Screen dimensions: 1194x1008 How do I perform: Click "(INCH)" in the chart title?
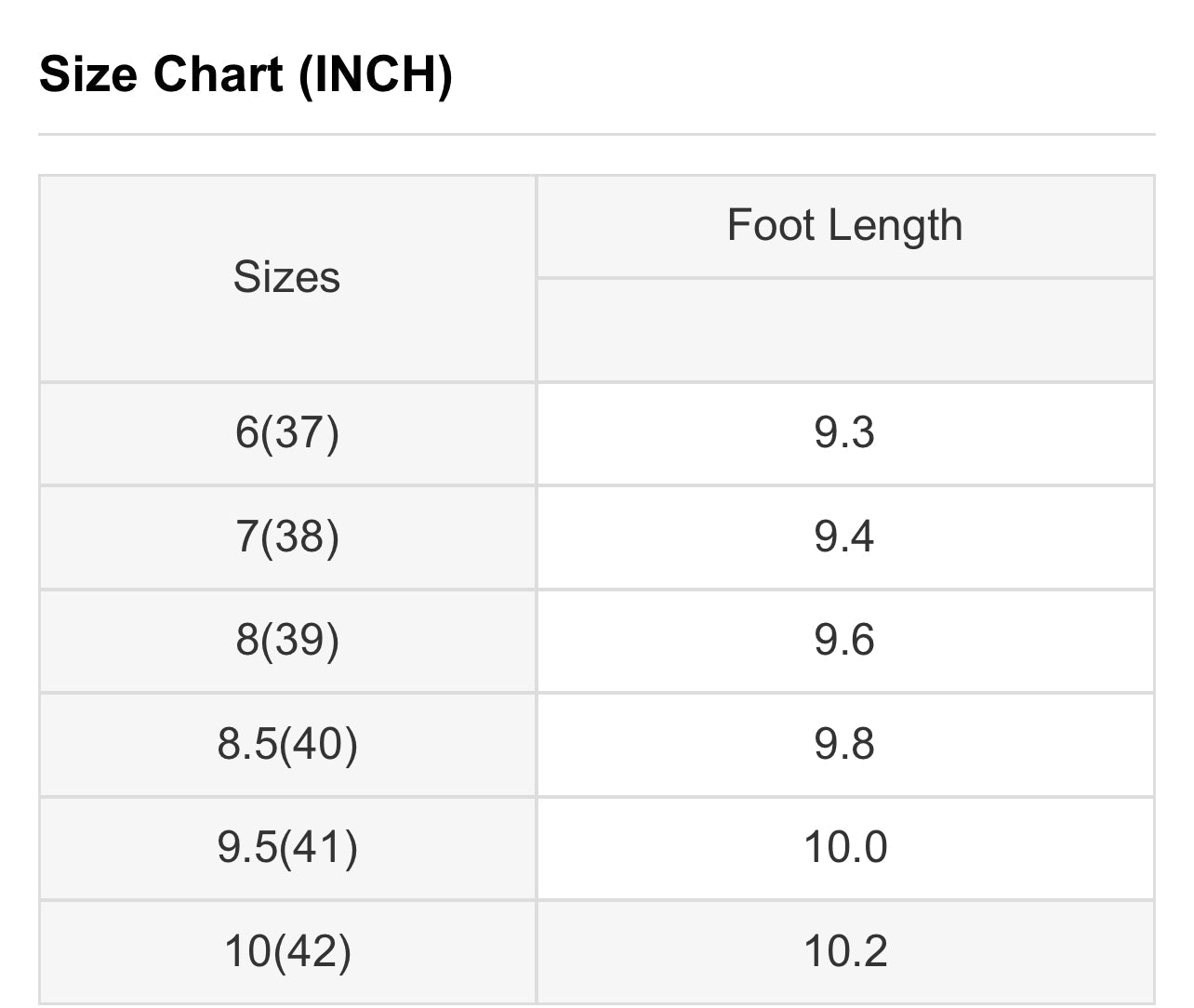[376, 74]
